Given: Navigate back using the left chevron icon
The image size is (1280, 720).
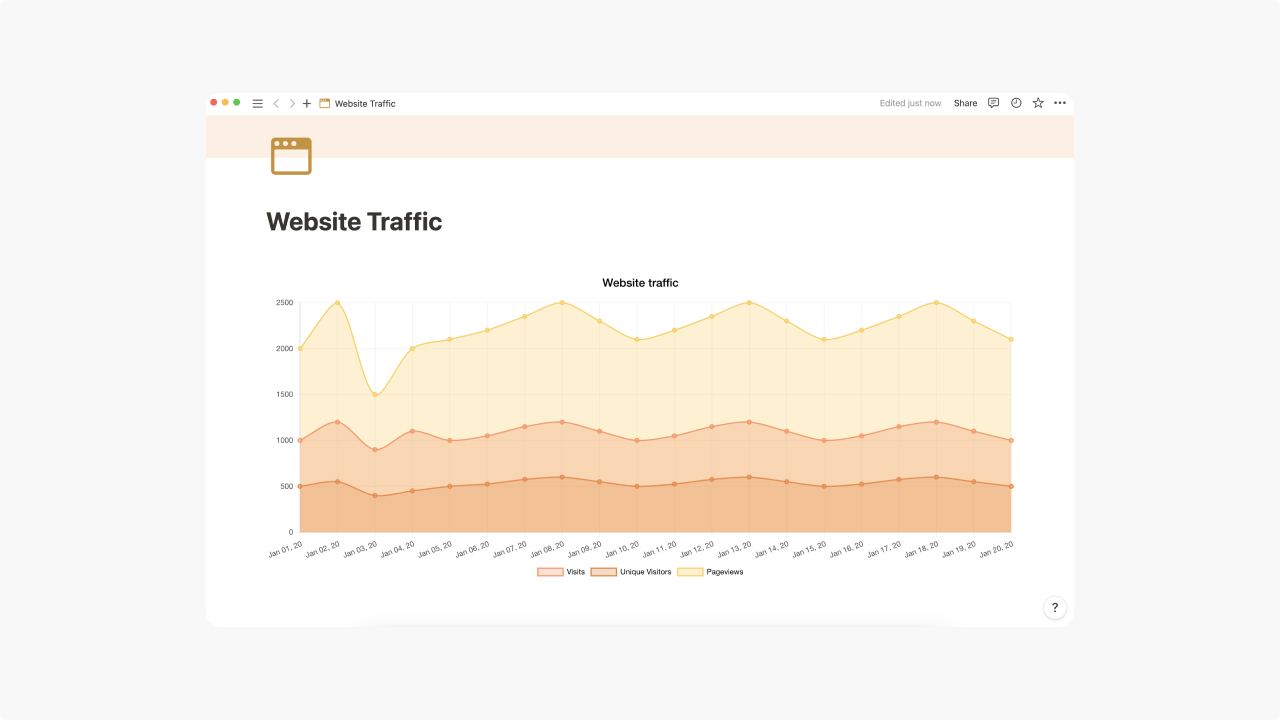Looking at the screenshot, I should click(276, 103).
